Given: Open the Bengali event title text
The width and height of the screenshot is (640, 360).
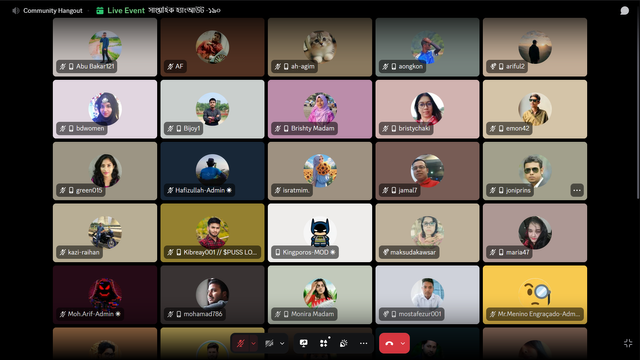Looking at the screenshot, I should coord(184,10).
